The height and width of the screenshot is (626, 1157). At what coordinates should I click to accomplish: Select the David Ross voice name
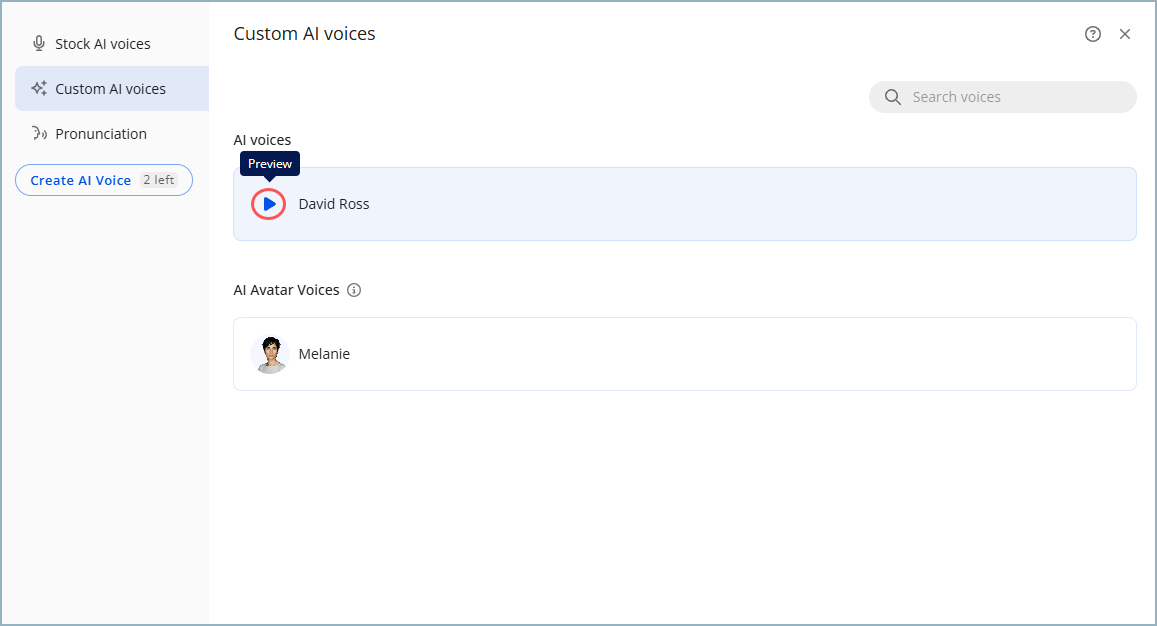coord(334,204)
